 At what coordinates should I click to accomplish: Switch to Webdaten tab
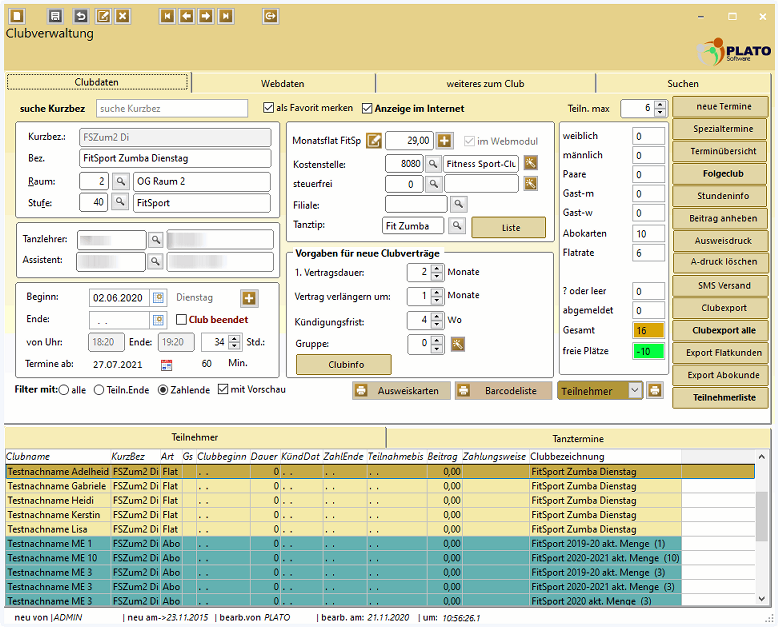(x=283, y=83)
